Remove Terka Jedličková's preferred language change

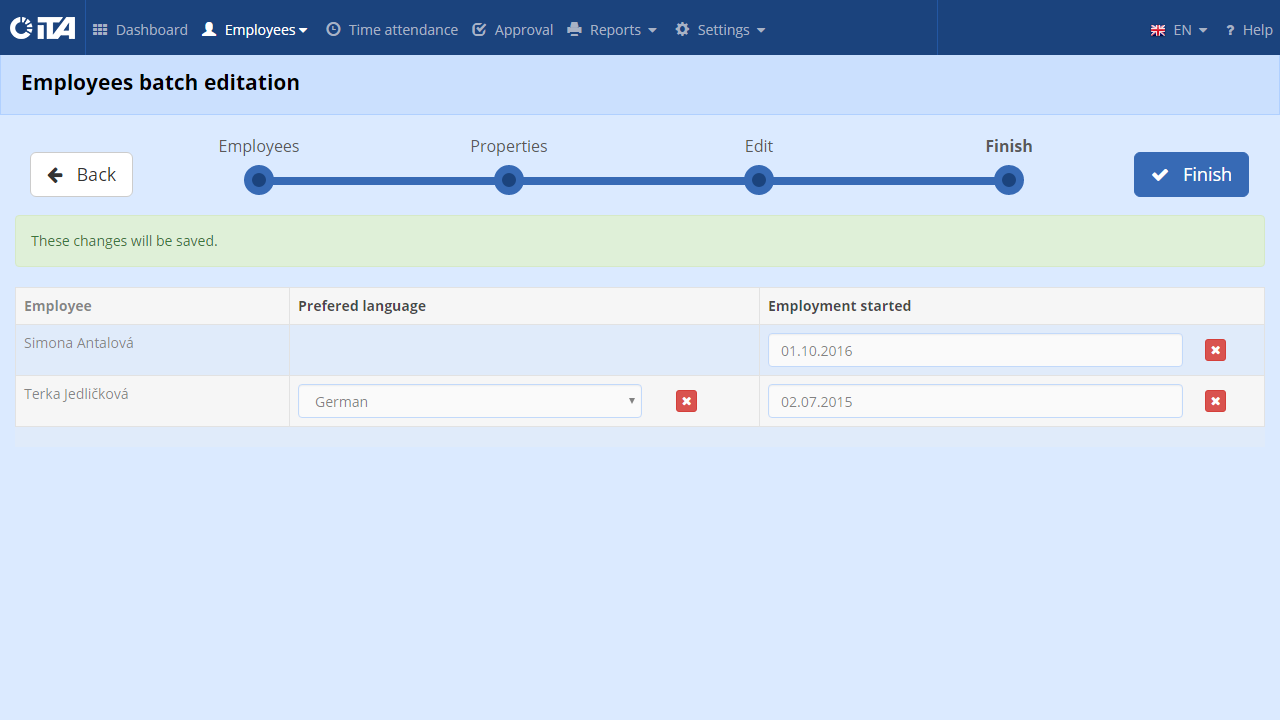[x=686, y=401]
